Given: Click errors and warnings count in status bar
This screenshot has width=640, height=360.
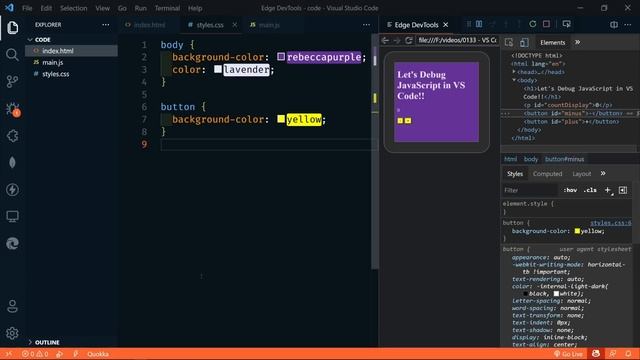Looking at the screenshot, I should coord(35,354).
